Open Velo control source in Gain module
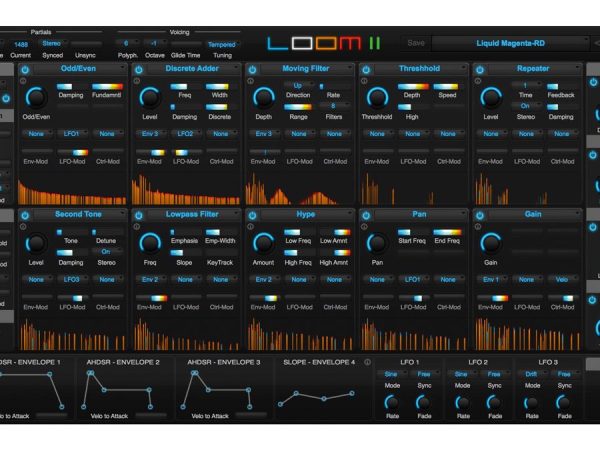 562,279
